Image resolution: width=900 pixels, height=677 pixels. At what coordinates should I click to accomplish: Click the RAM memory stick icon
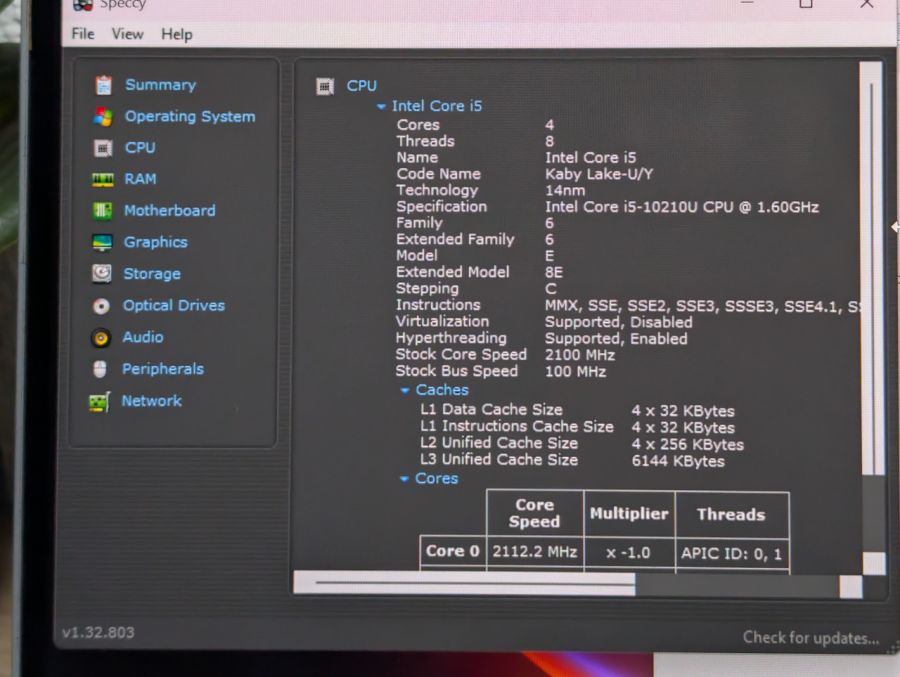[103, 179]
